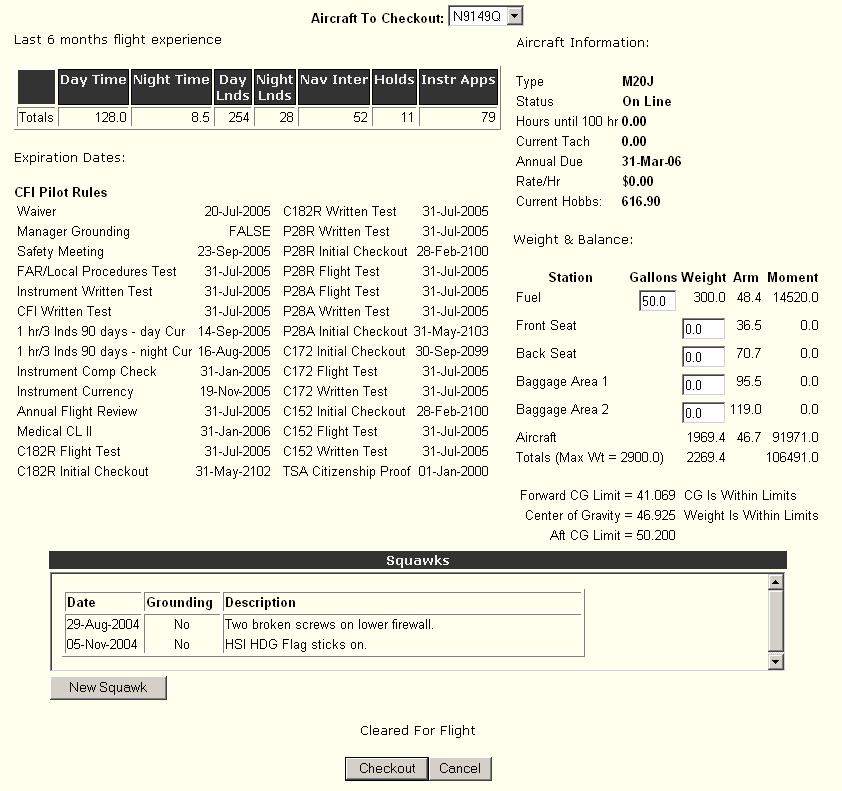
Task: Click the Front Seat weight field
Action: 702,329
